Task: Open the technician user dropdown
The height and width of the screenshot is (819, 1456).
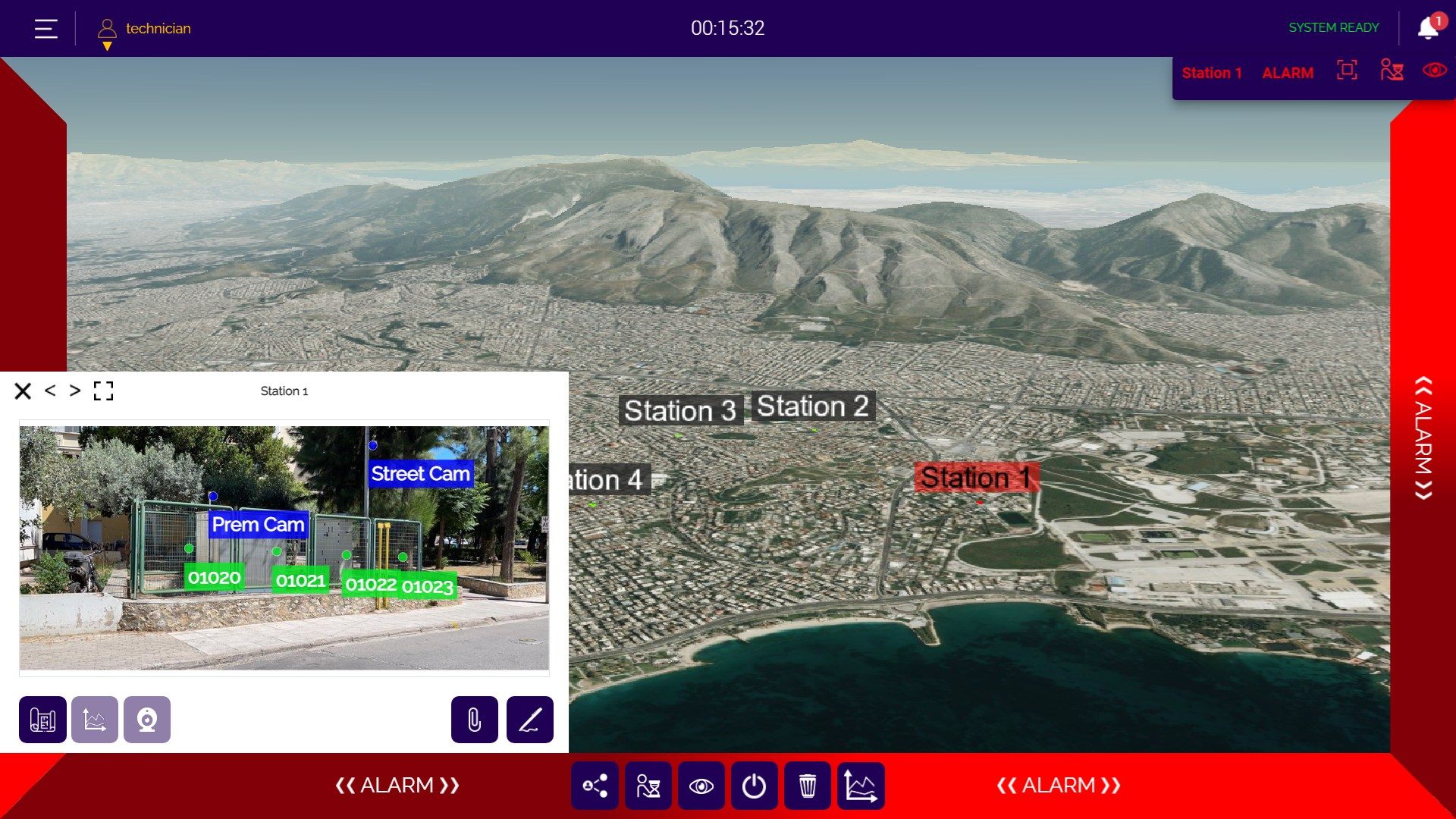Action: [x=144, y=32]
